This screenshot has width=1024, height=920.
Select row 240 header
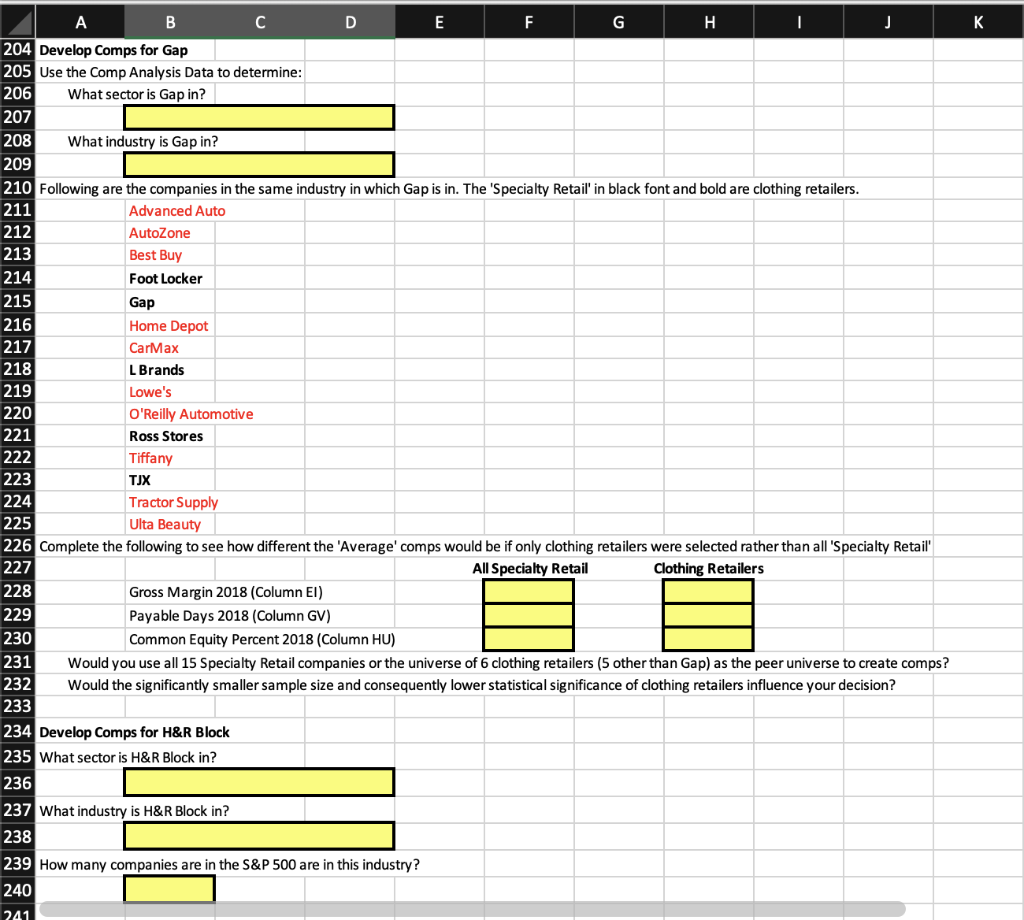(x=18, y=890)
